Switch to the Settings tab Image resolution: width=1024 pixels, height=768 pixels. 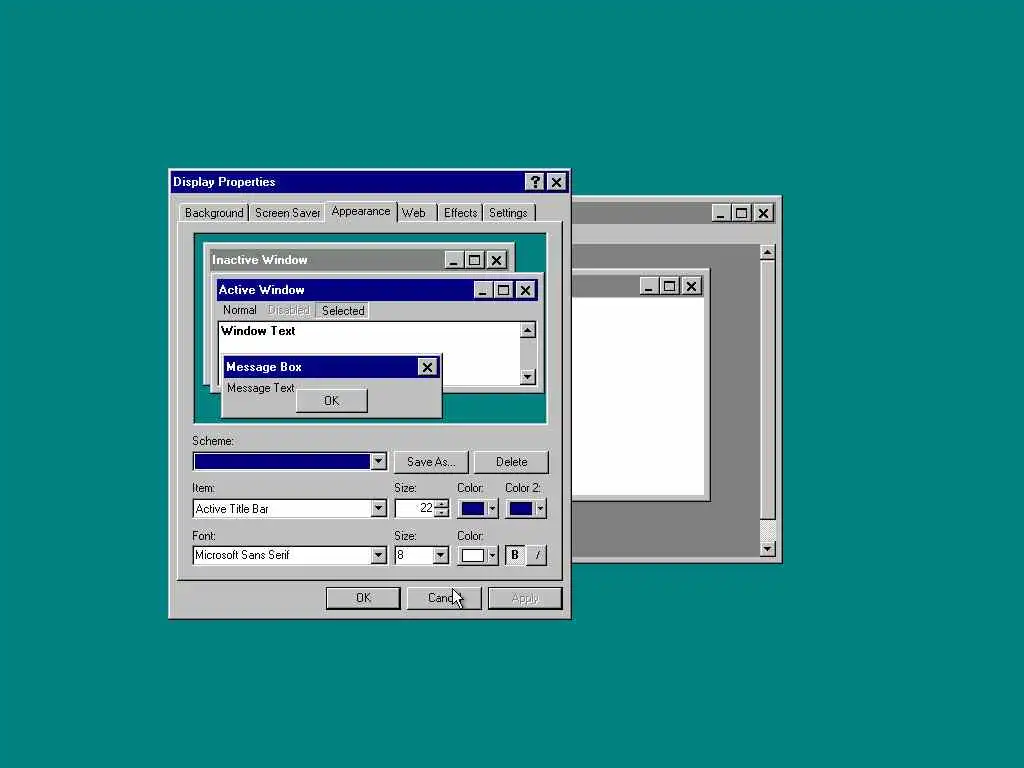(508, 213)
